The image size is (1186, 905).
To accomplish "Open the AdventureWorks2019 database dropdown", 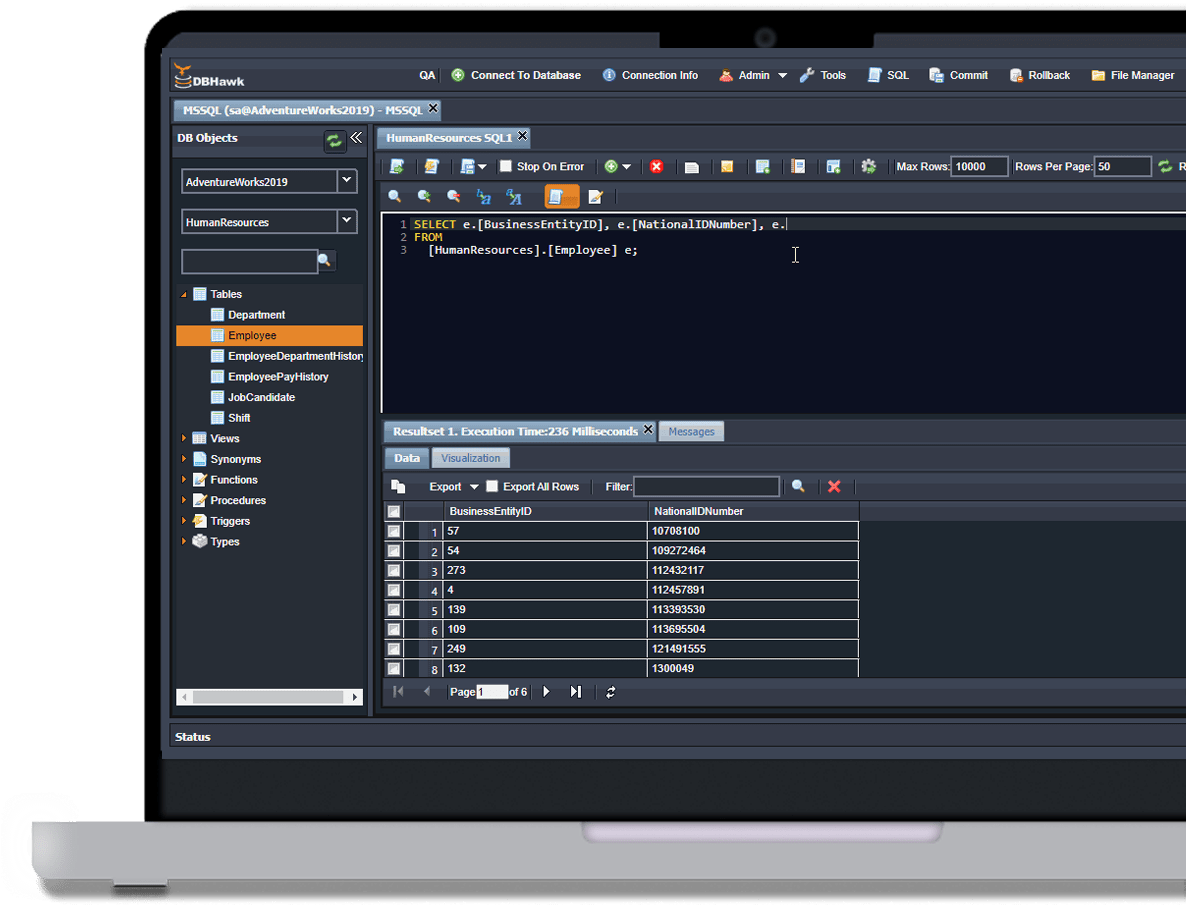I will click(346, 181).
